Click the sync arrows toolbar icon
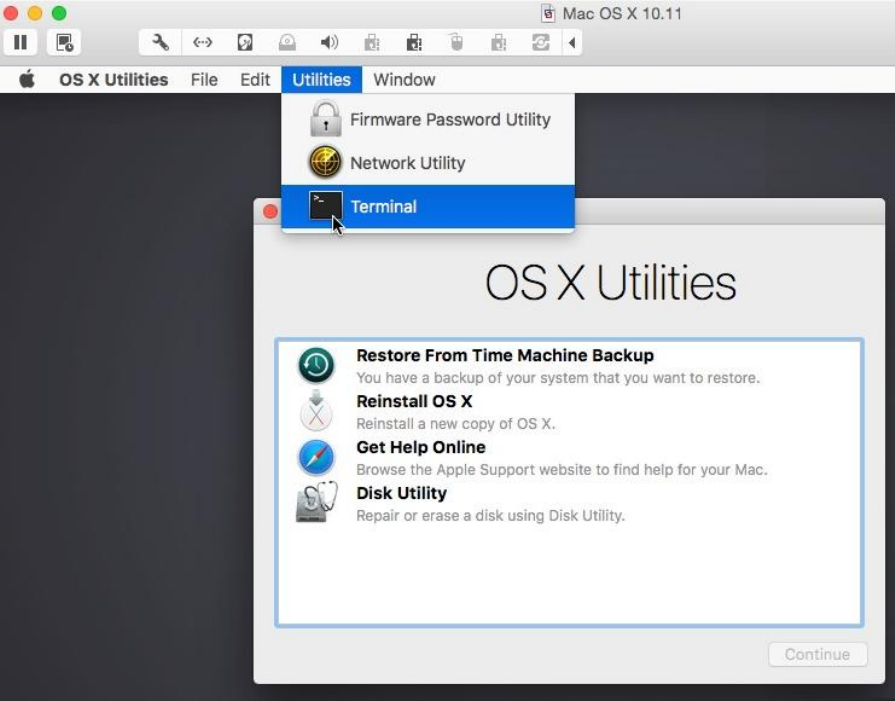Image resolution: width=895 pixels, height=701 pixels. point(541,43)
